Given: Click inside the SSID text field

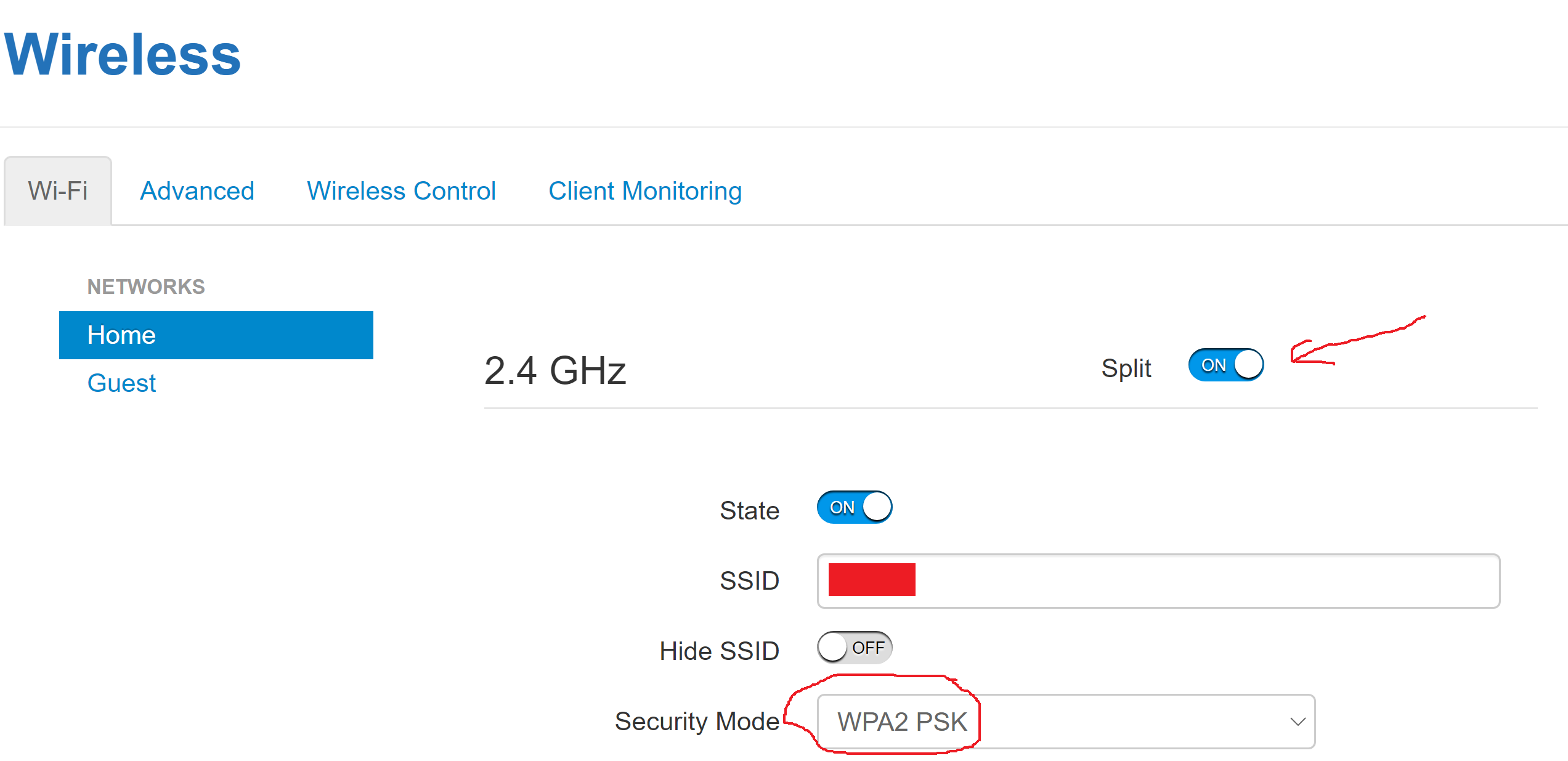Looking at the screenshot, I should [x=1158, y=580].
